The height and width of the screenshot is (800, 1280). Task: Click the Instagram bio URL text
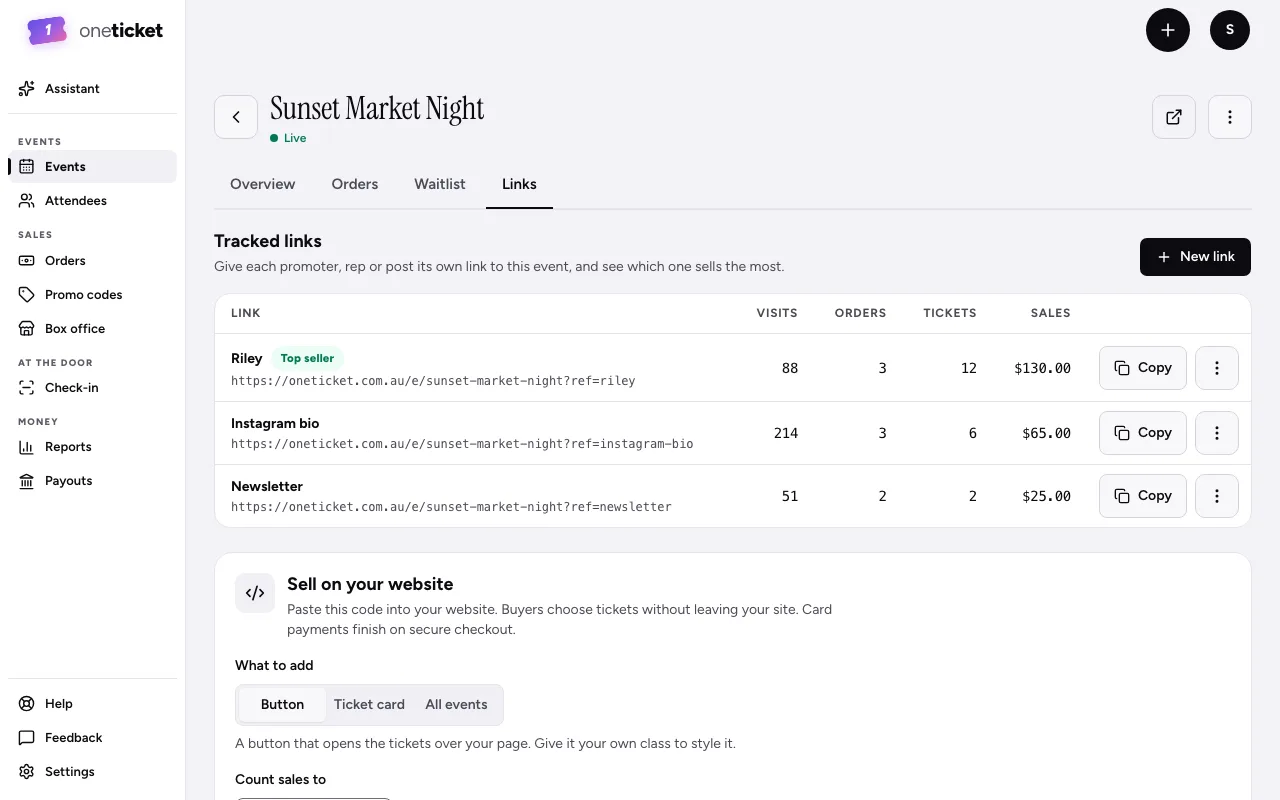tap(462, 444)
